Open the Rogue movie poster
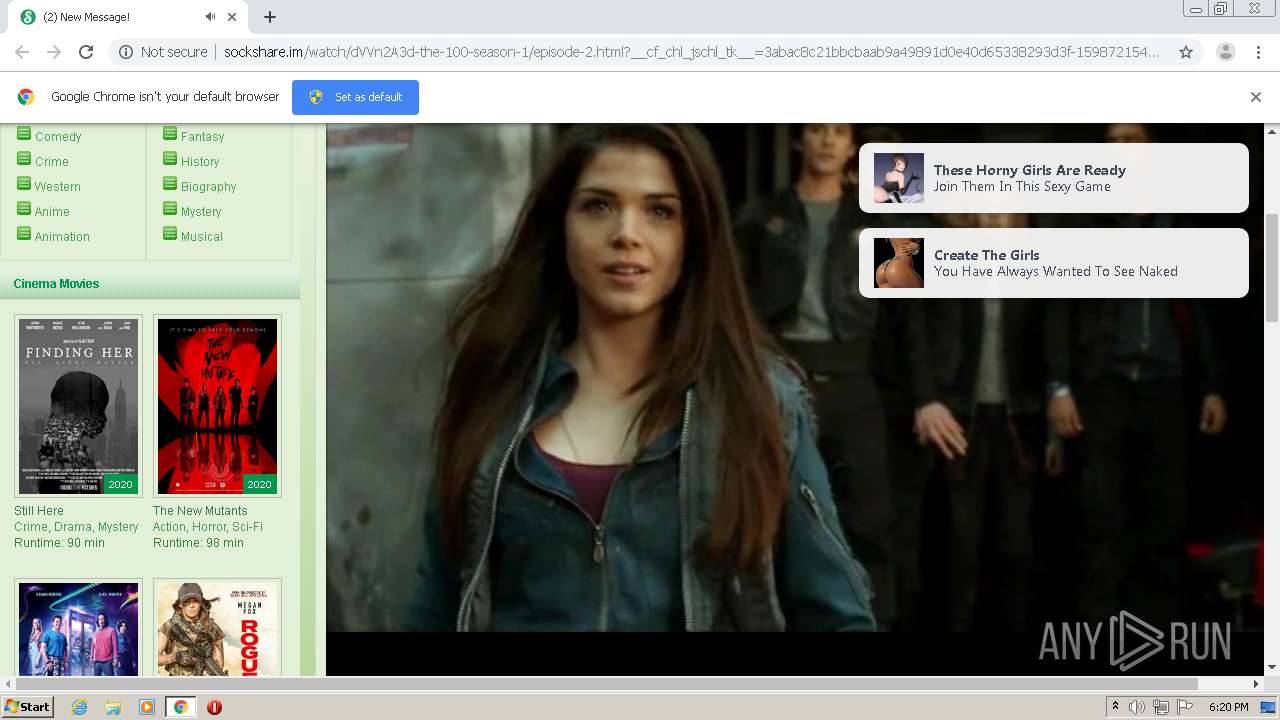Screen dimensions: 1280x720 point(217,628)
